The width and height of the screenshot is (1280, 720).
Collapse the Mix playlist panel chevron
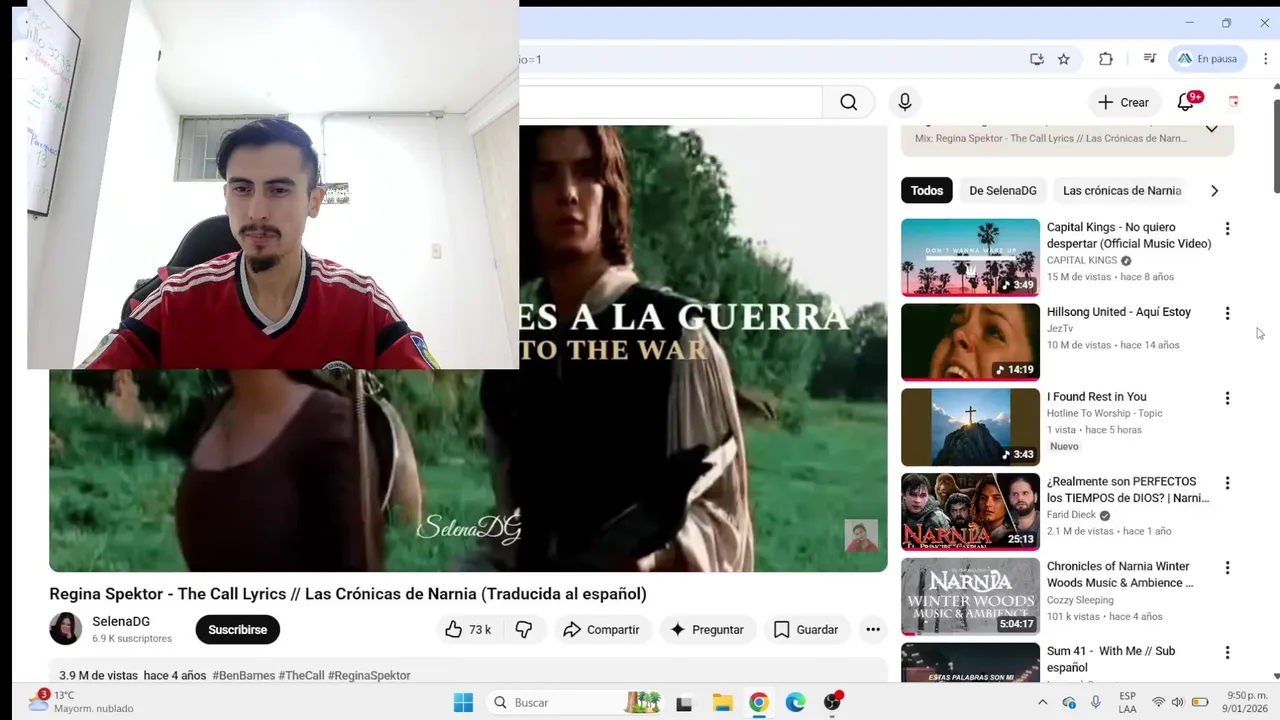(x=1211, y=129)
